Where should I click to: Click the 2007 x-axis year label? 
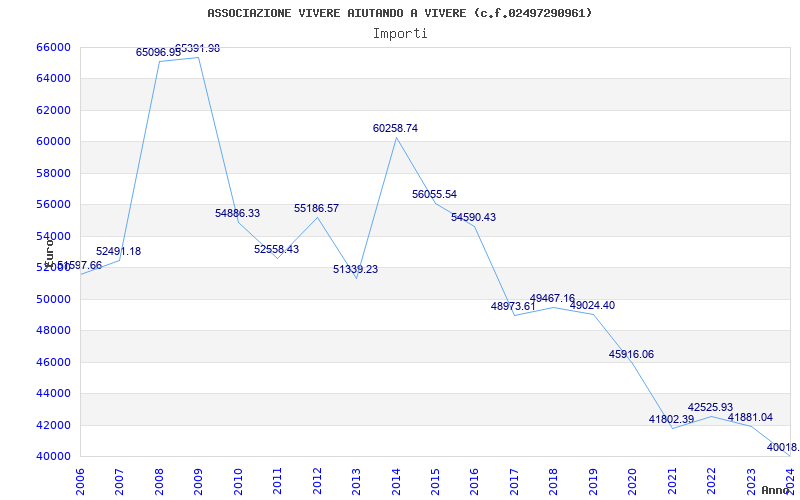[x=119, y=480]
